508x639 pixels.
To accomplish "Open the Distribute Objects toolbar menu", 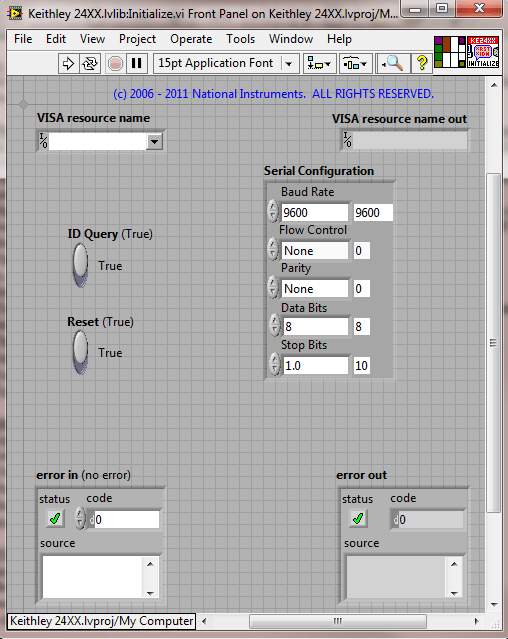I will pos(355,64).
